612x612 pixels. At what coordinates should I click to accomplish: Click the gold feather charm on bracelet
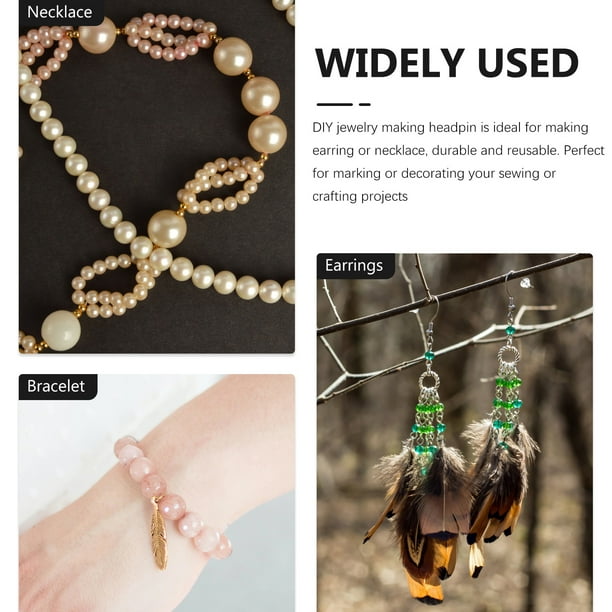[x=159, y=533]
